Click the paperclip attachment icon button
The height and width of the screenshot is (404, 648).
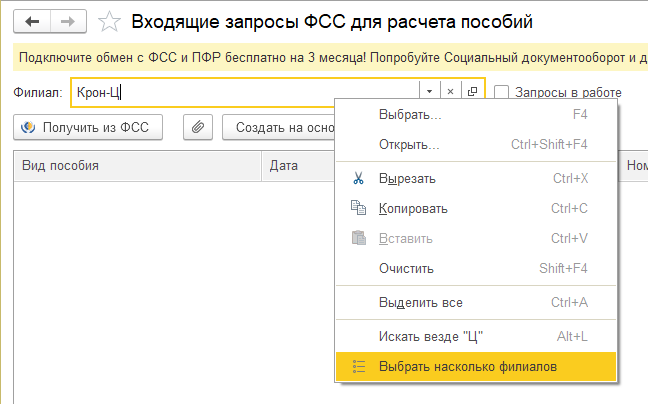[198, 127]
